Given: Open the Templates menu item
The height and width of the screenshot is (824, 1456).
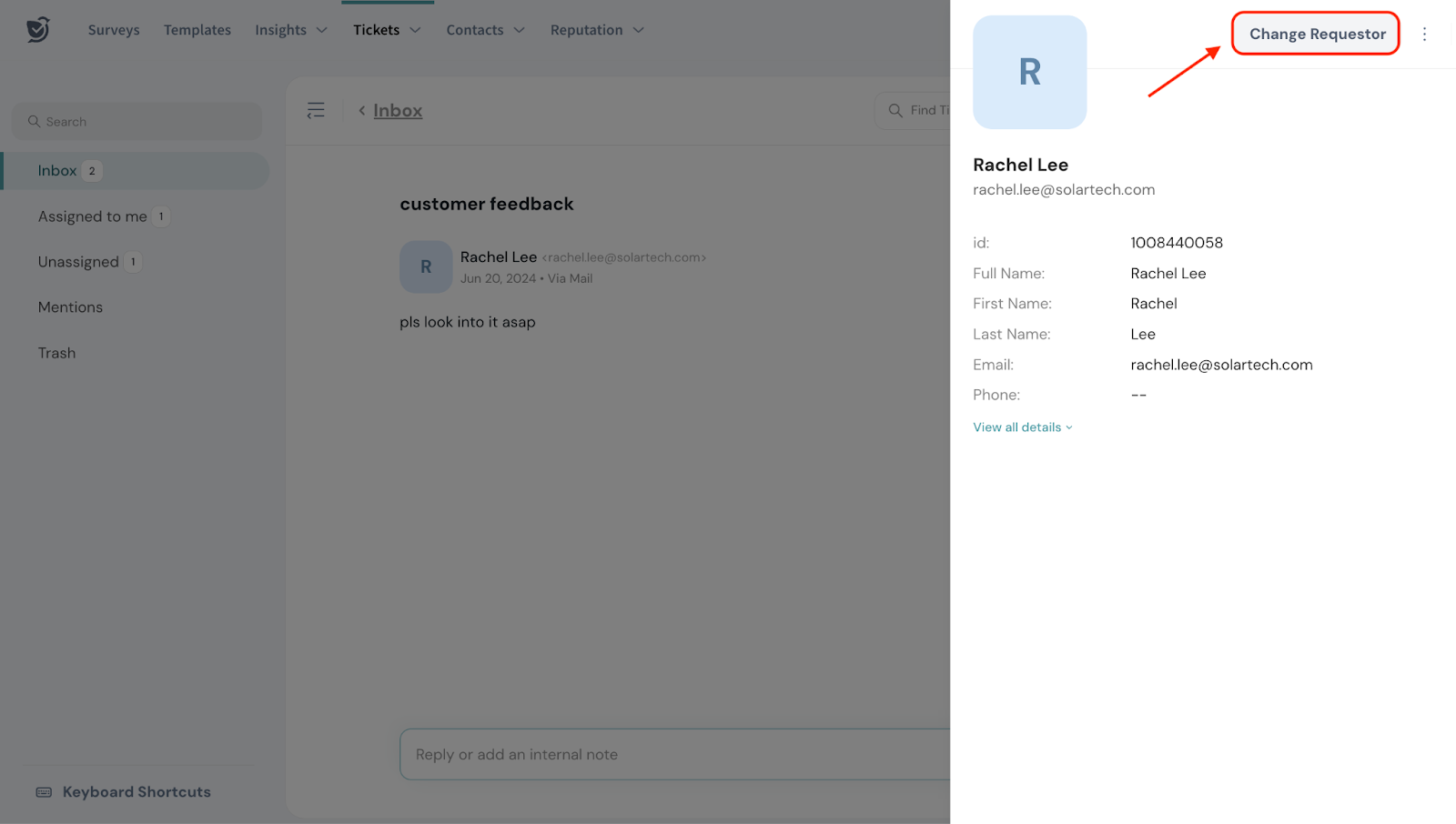Looking at the screenshot, I should [x=197, y=30].
